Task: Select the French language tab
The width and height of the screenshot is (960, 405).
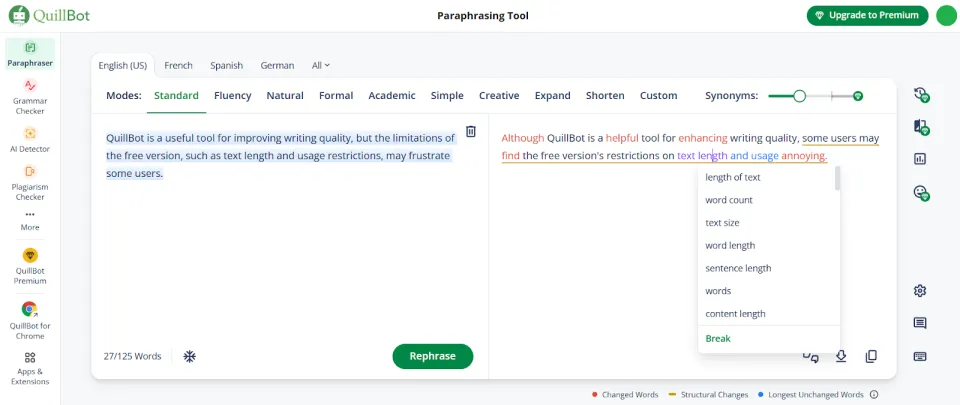Action: tap(178, 65)
